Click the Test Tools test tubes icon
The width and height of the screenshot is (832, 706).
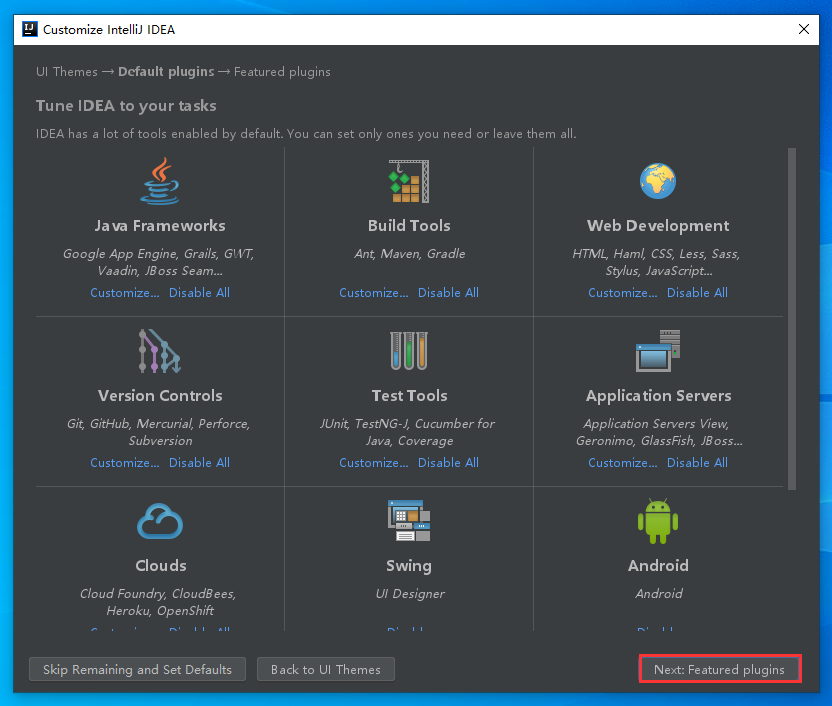(x=409, y=351)
